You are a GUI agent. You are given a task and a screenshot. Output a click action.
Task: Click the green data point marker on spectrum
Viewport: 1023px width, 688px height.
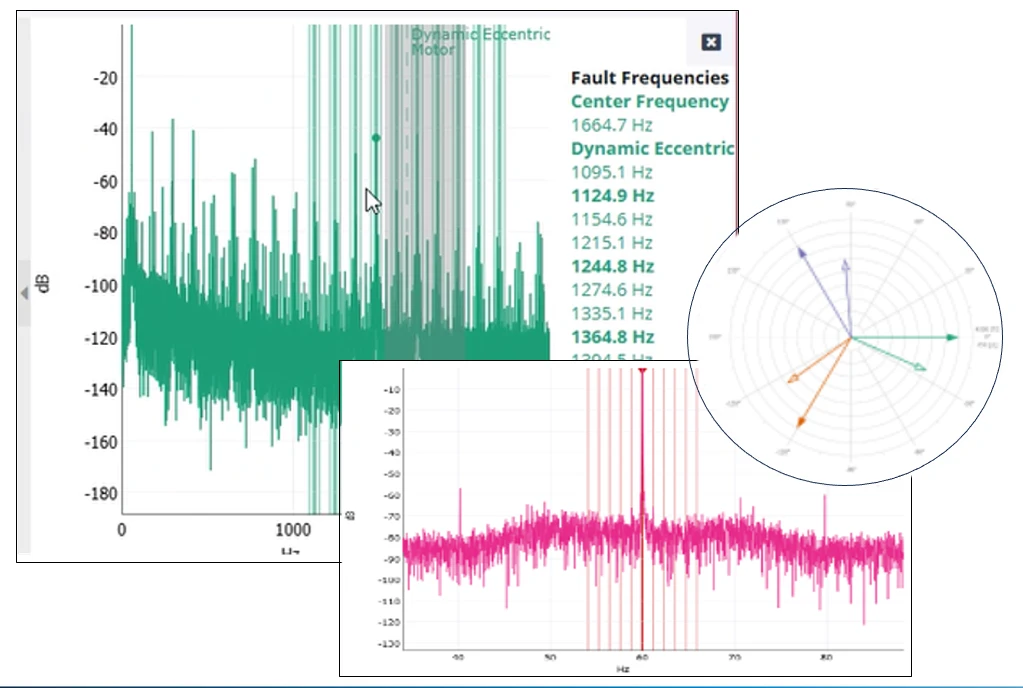click(376, 138)
